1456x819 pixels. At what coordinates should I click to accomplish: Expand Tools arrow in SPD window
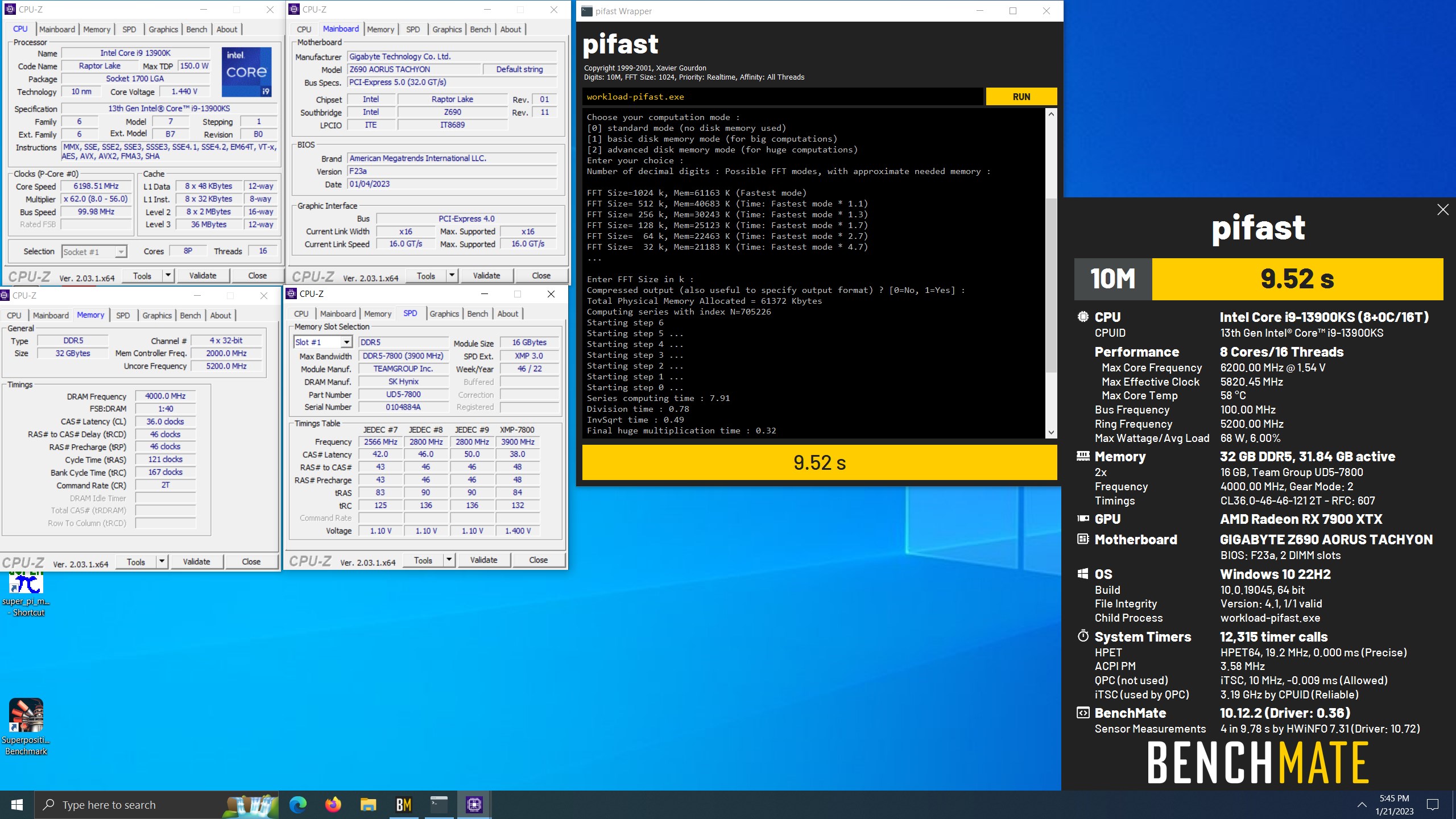[449, 560]
